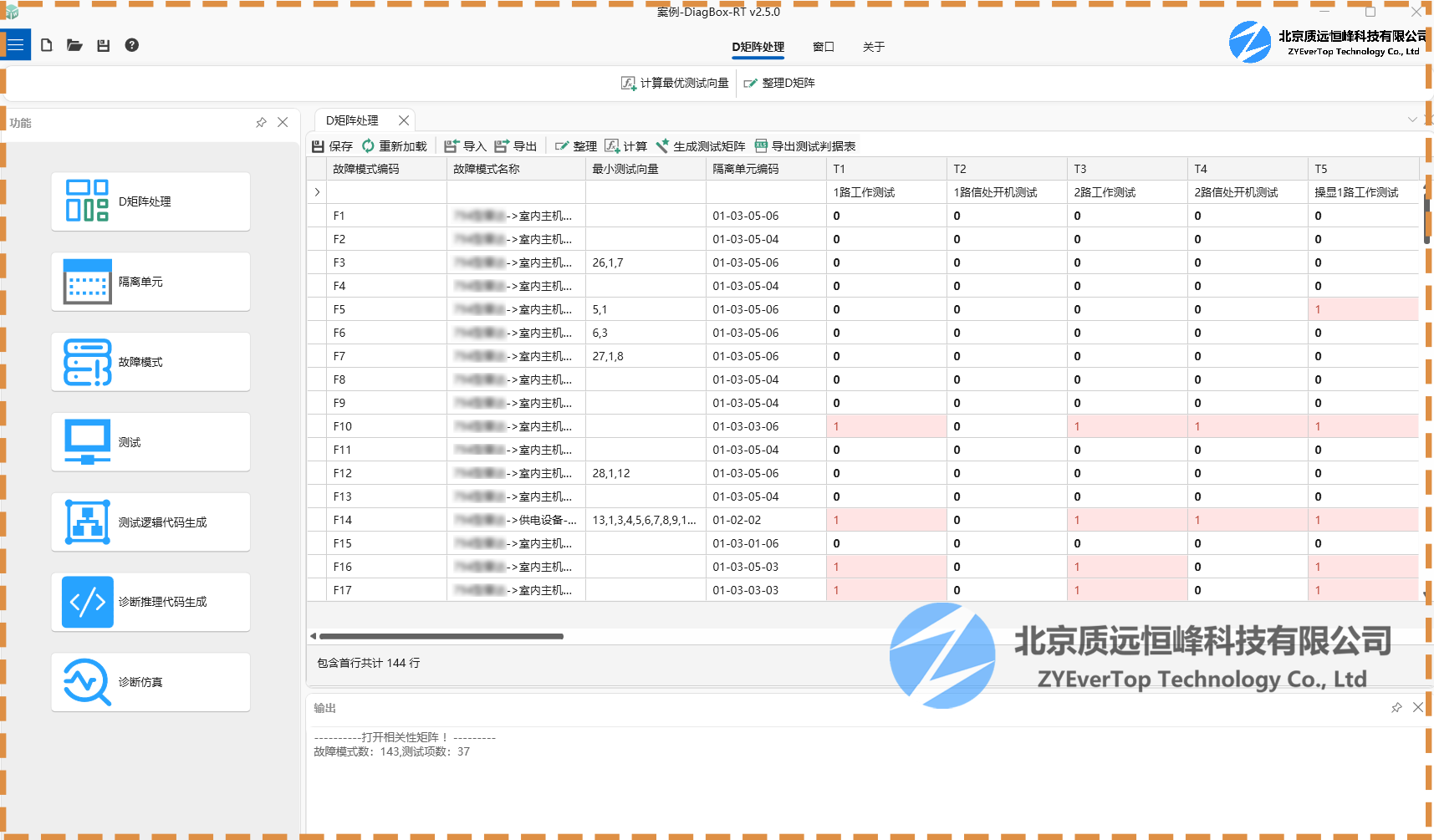The width and height of the screenshot is (1434, 840).
Task: Click 重新加载 to reload the matrix
Action: pos(394,146)
